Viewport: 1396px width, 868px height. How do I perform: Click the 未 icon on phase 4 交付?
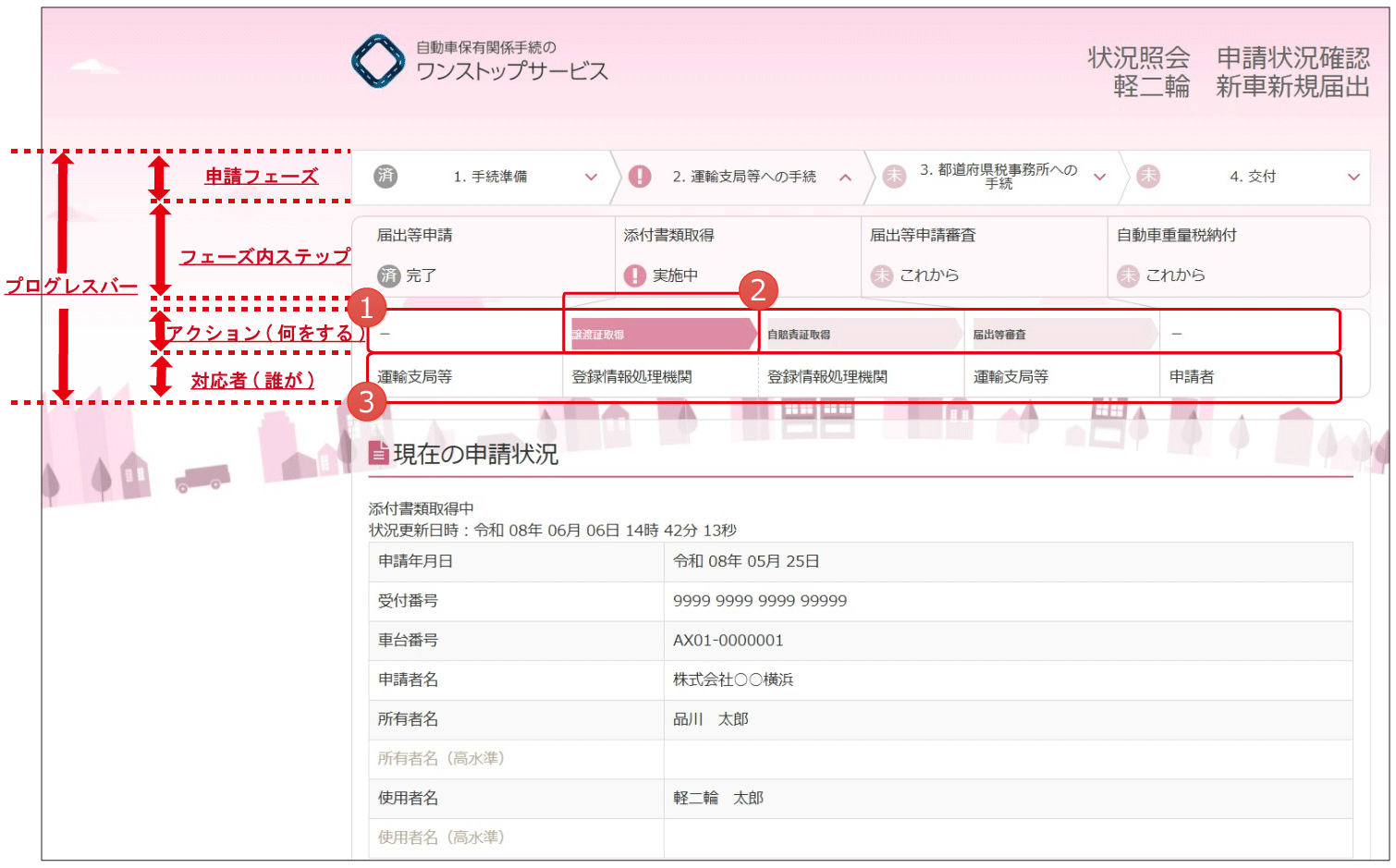1148,177
